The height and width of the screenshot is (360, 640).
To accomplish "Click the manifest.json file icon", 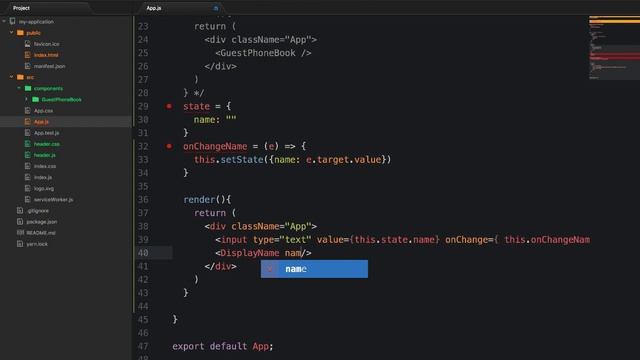I will click(x=27, y=66).
